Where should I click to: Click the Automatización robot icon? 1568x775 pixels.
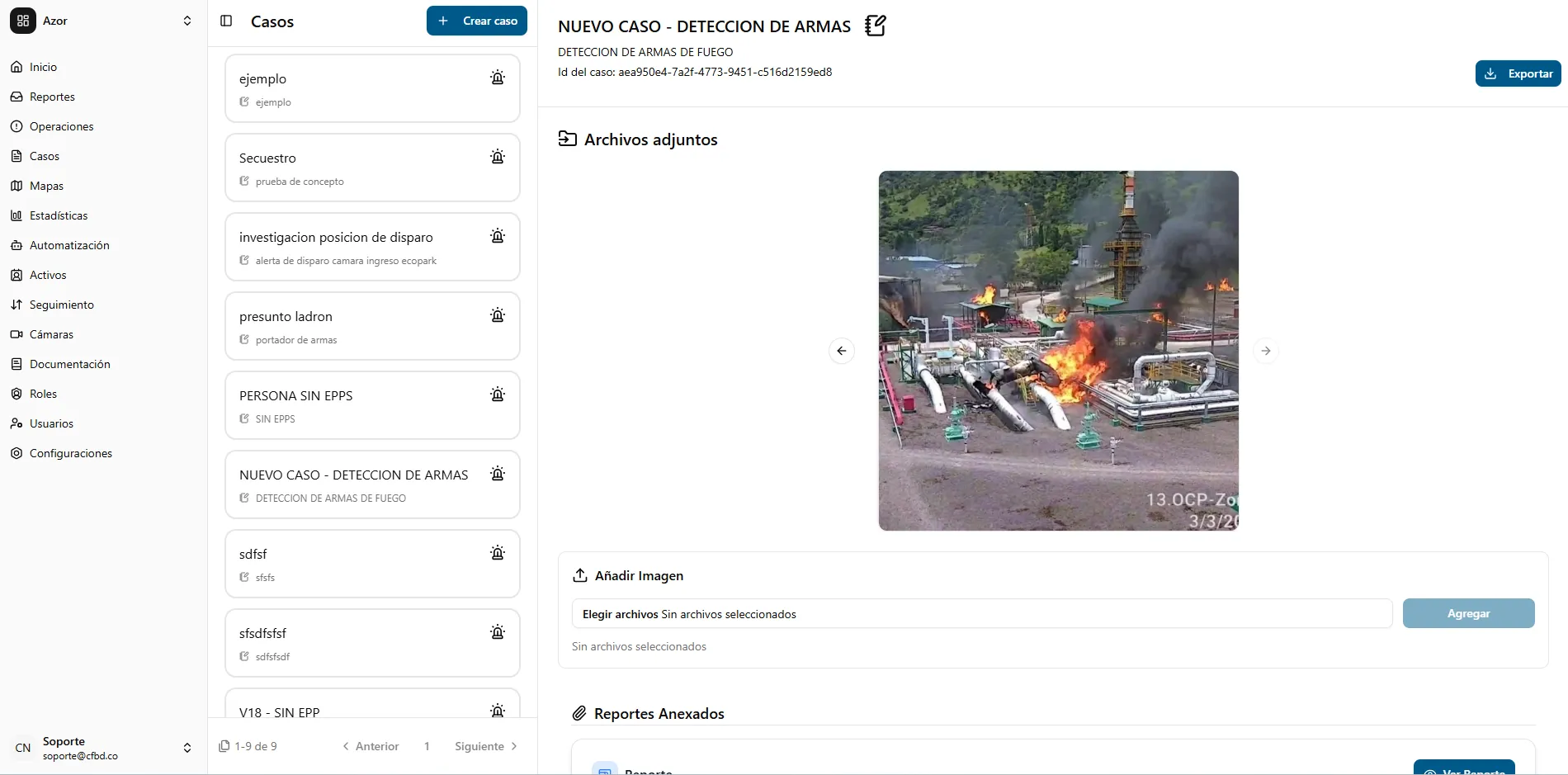pyautogui.click(x=17, y=245)
